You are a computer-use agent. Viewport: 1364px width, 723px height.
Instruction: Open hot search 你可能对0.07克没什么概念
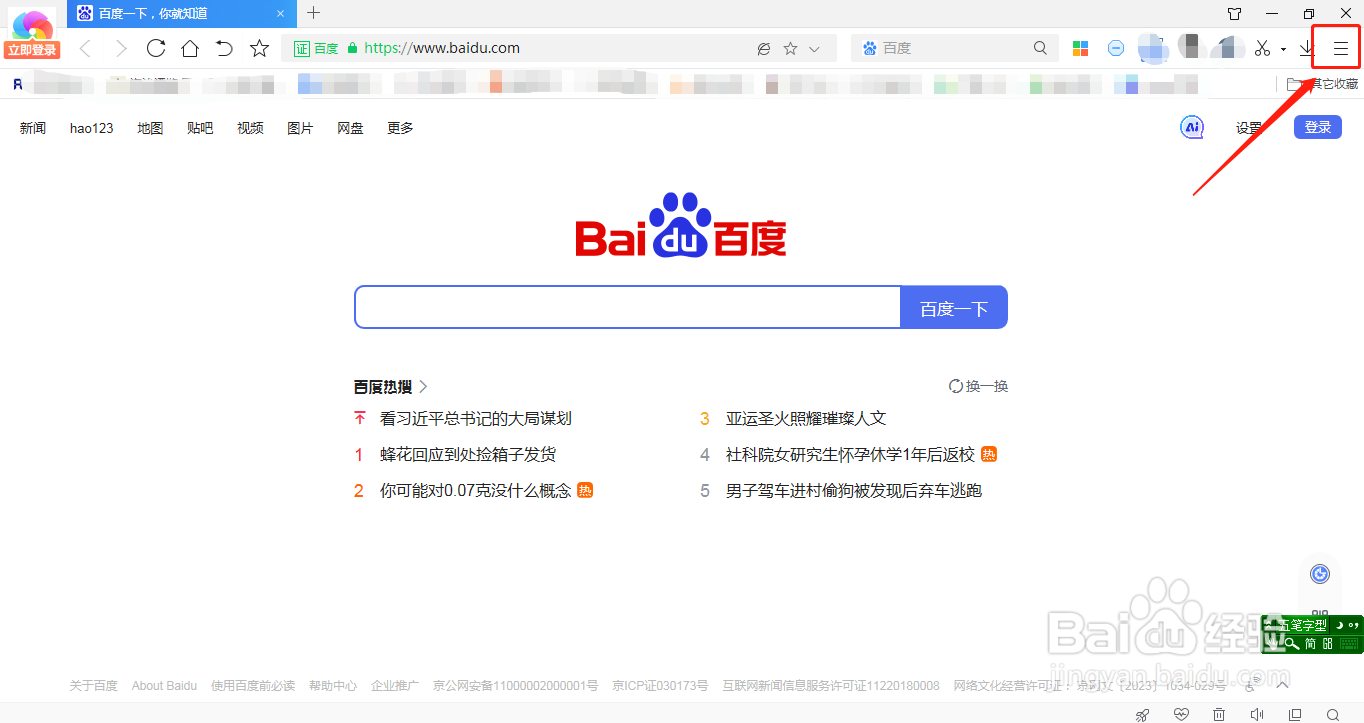tap(475, 490)
